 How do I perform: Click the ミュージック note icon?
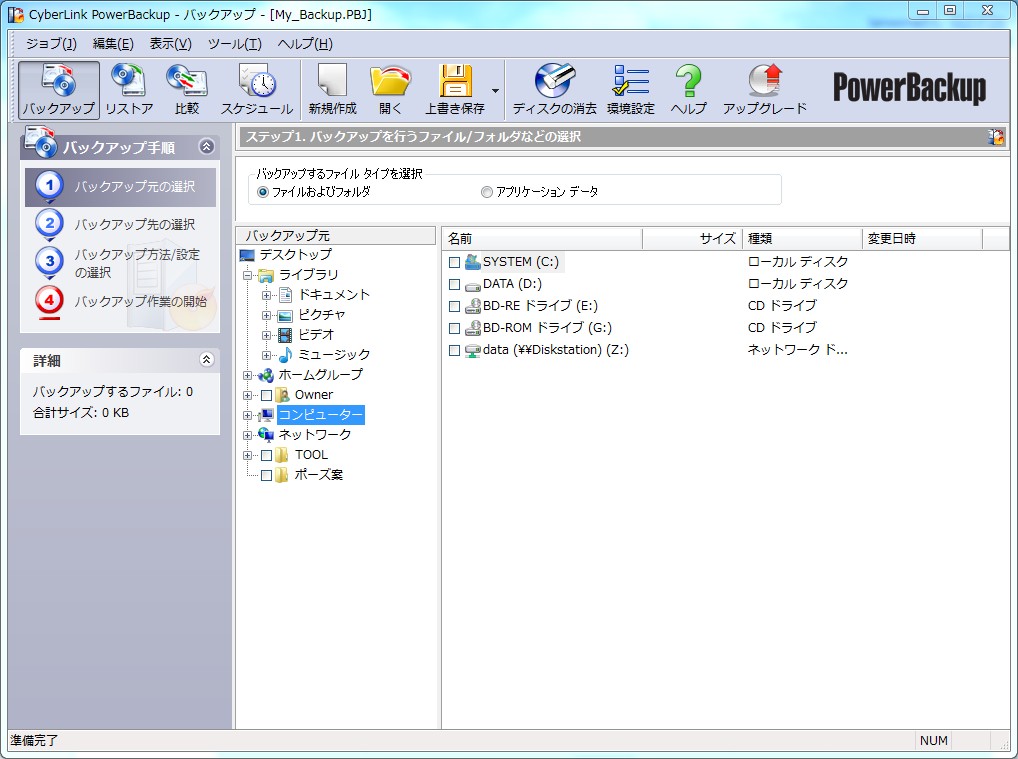point(285,355)
